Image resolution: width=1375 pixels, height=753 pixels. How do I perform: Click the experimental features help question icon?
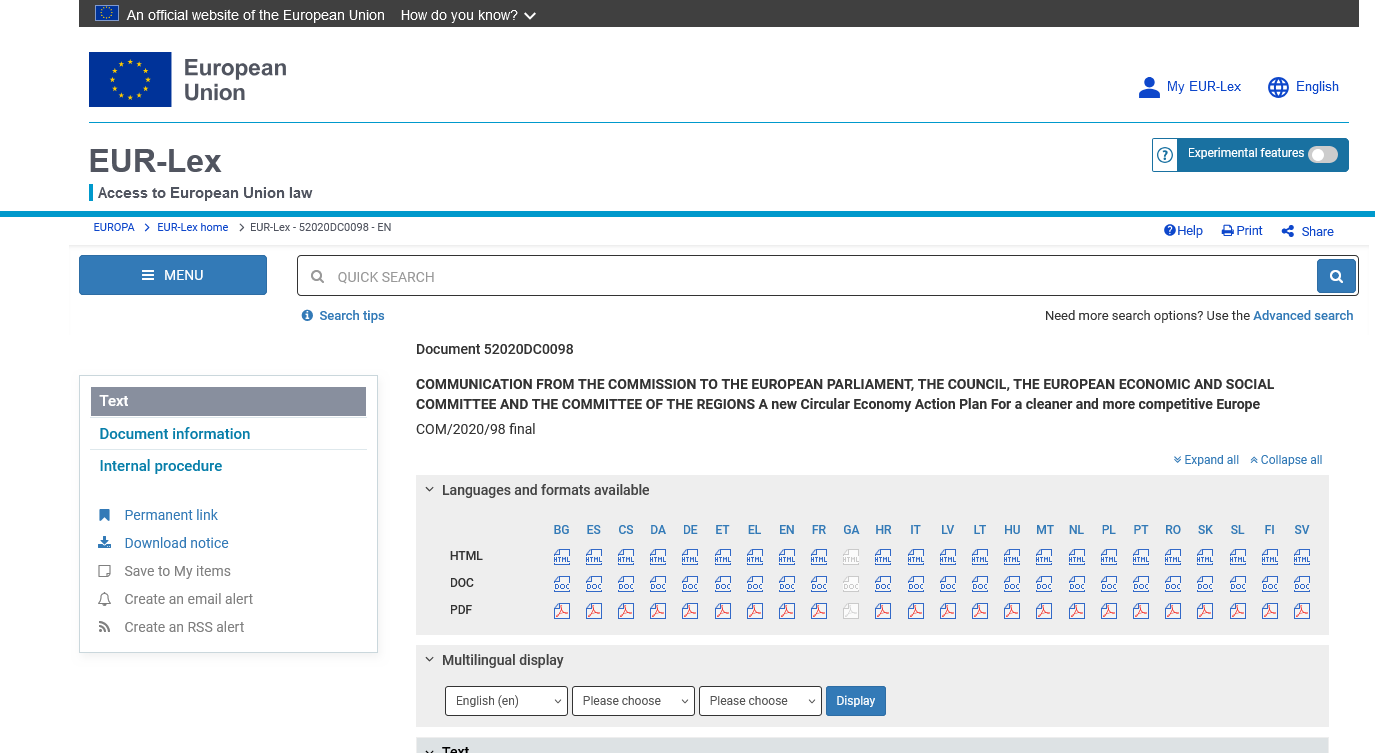[x=1165, y=155]
